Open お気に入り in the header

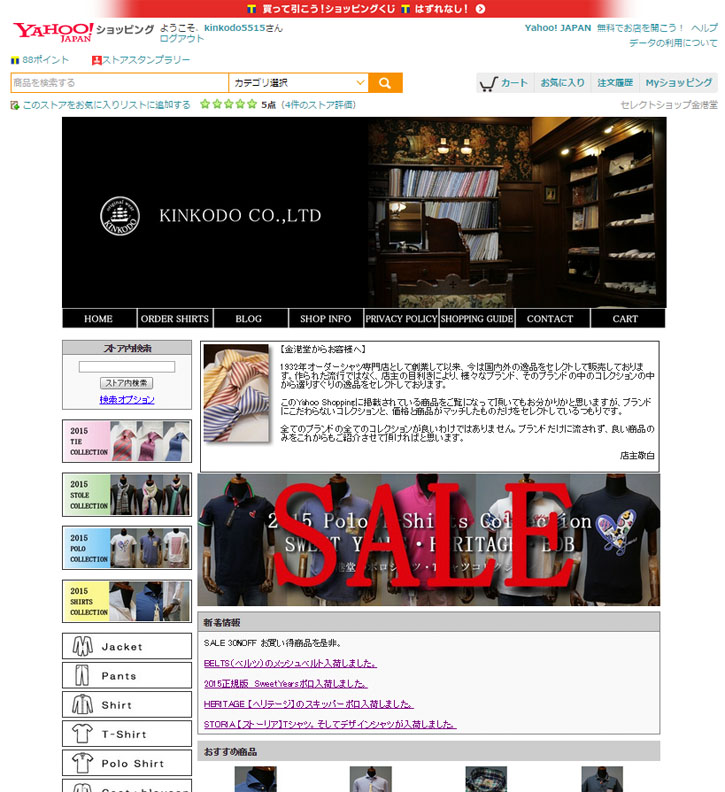point(563,83)
